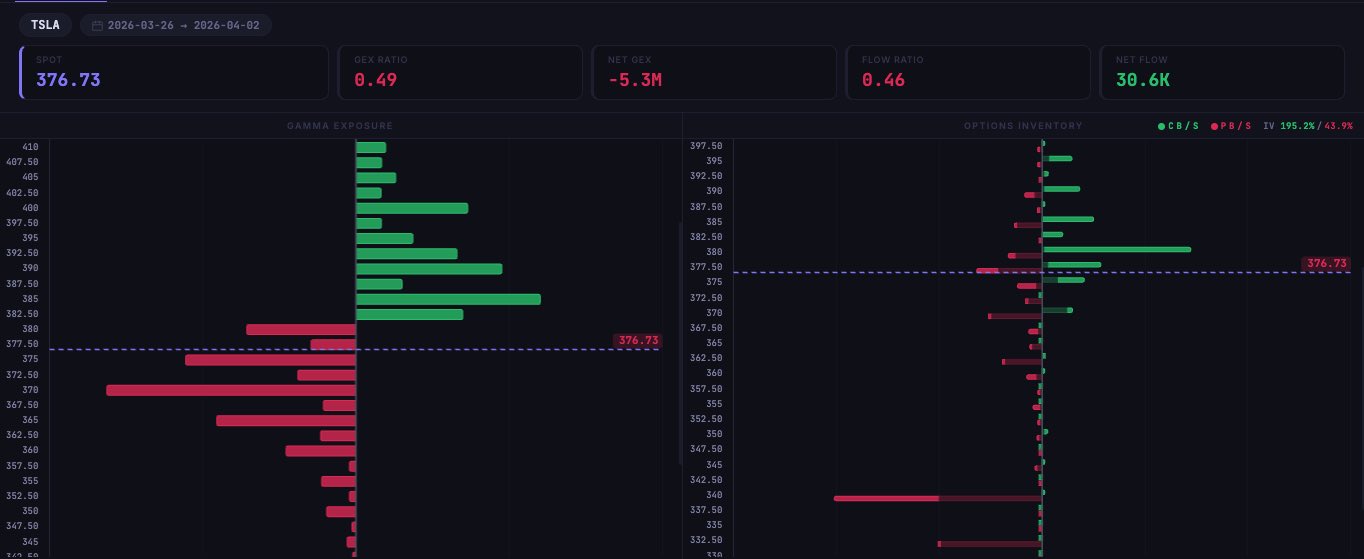Viewport: 1364px width, 559px height.
Task: Click the red 340 strike options inventory bar
Action: (x=886, y=497)
